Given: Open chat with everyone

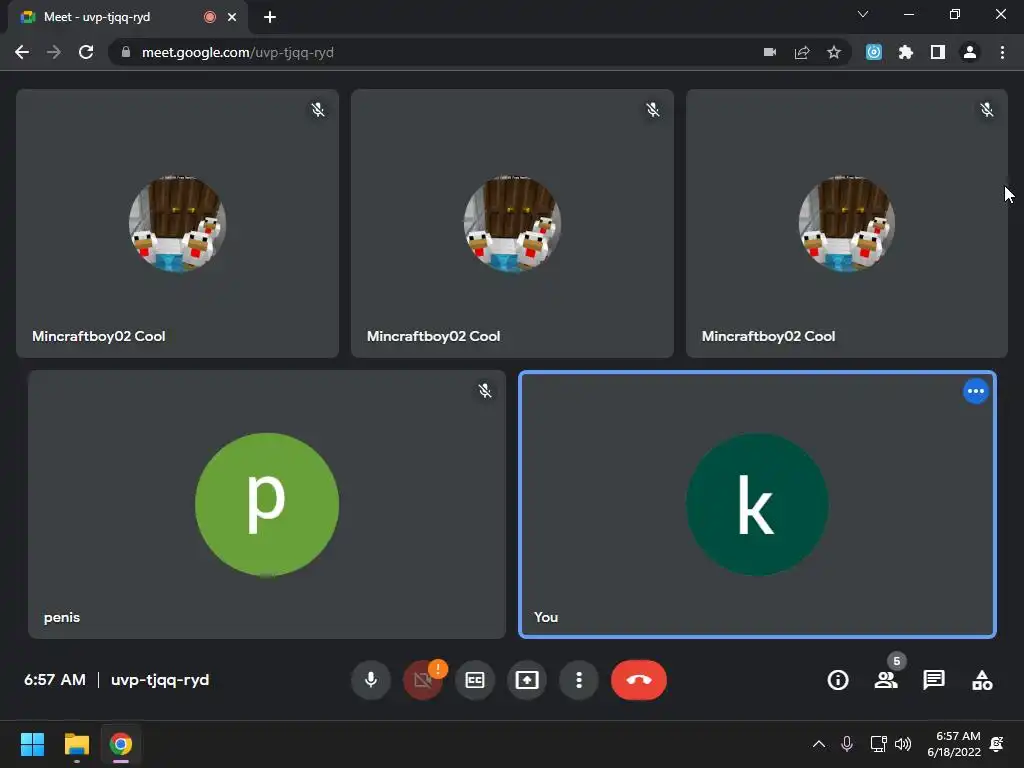Looking at the screenshot, I should tap(934, 680).
